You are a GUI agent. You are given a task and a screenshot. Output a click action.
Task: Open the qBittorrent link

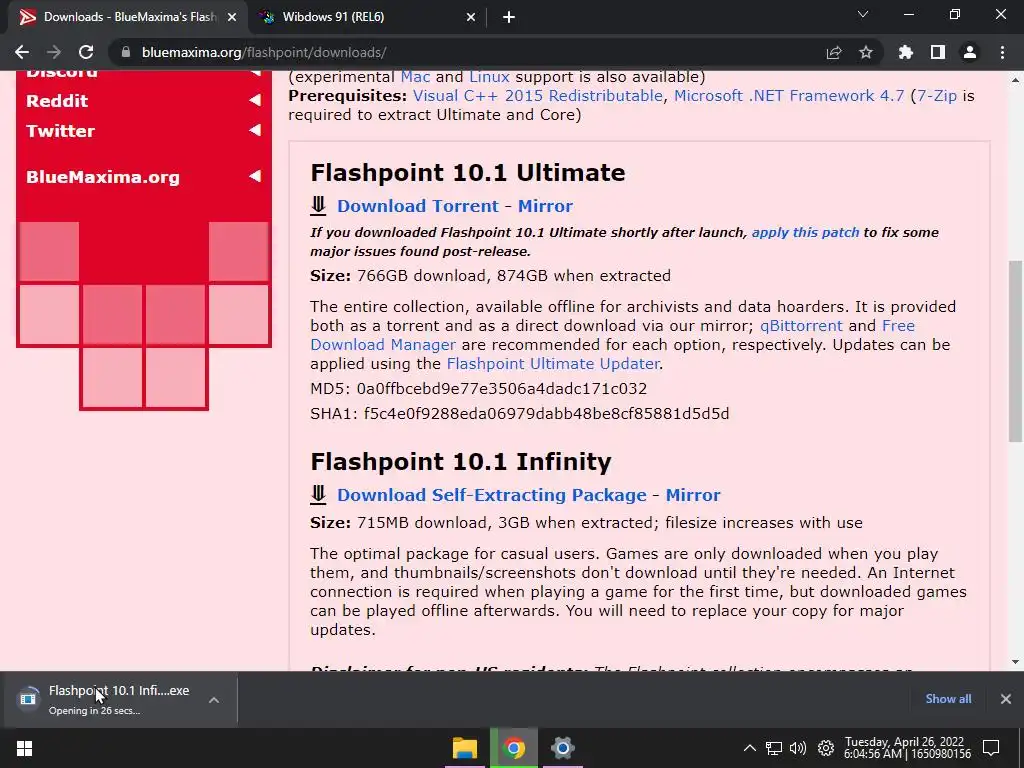pyautogui.click(x=801, y=326)
